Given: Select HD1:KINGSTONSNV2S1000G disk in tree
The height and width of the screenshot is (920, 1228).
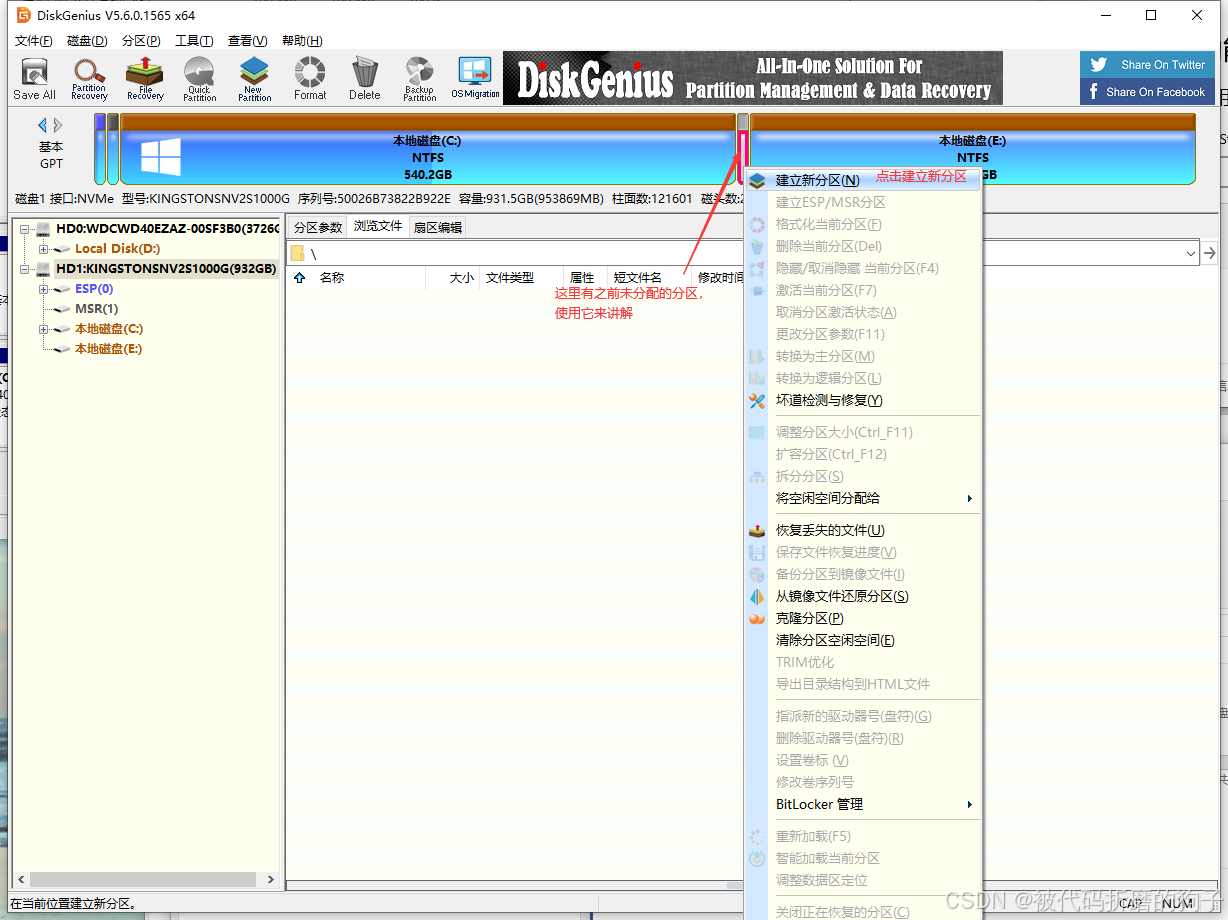Looking at the screenshot, I should (166, 269).
